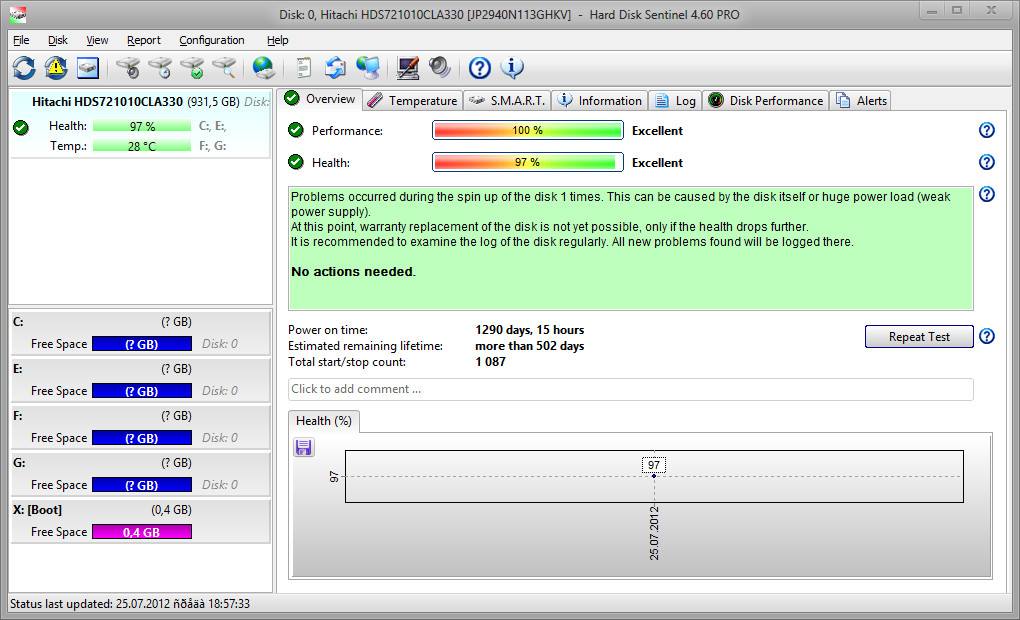The width and height of the screenshot is (1020, 620).
Task: Open the Disk menu
Action: (58, 40)
